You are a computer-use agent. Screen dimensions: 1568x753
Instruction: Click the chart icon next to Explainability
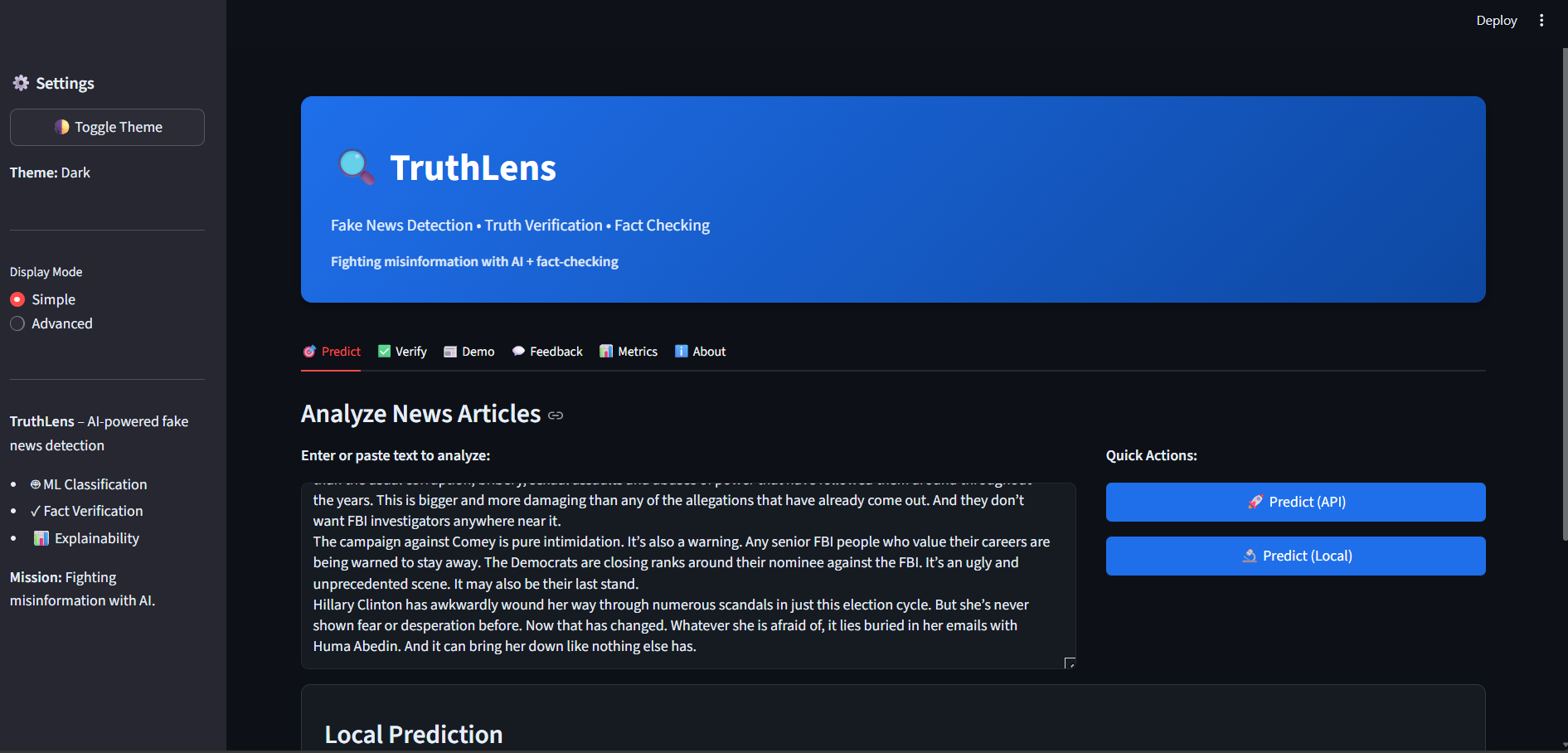click(x=41, y=537)
